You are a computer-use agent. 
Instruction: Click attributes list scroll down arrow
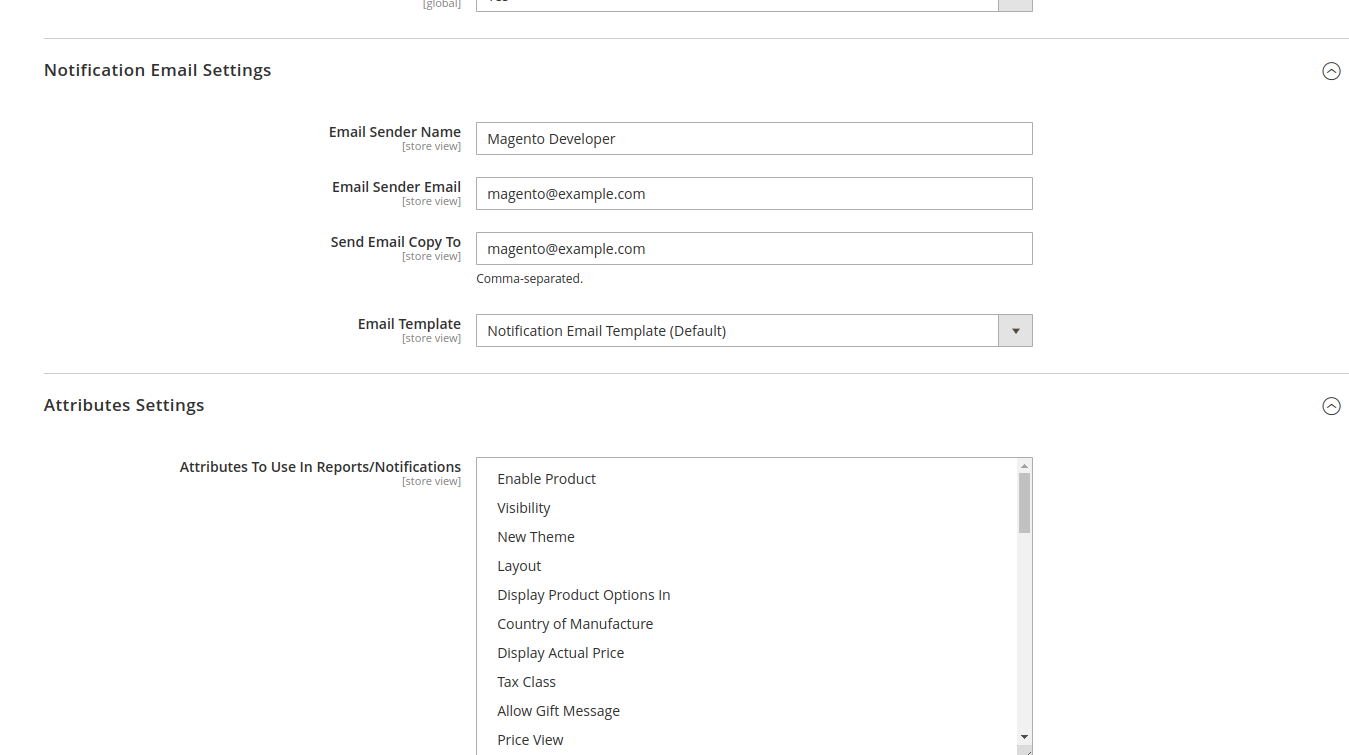pyautogui.click(x=1024, y=737)
